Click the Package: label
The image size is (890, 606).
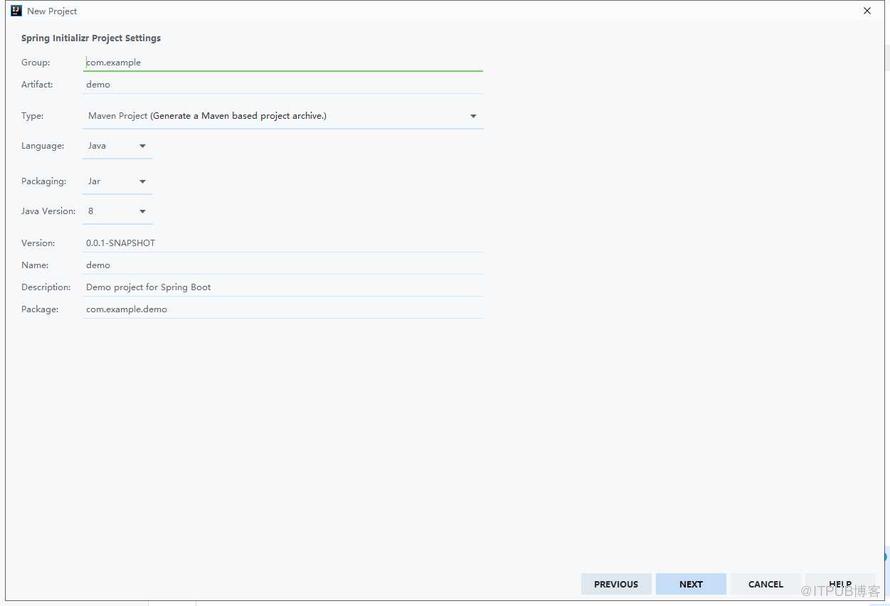(x=40, y=309)
